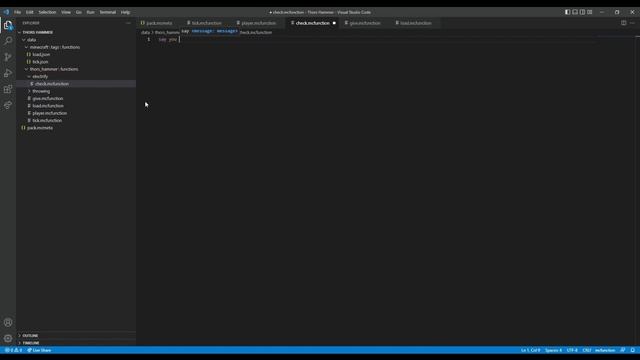Select check.mcfunction in the explorer tree
The image size is (640, 360).
52,84
